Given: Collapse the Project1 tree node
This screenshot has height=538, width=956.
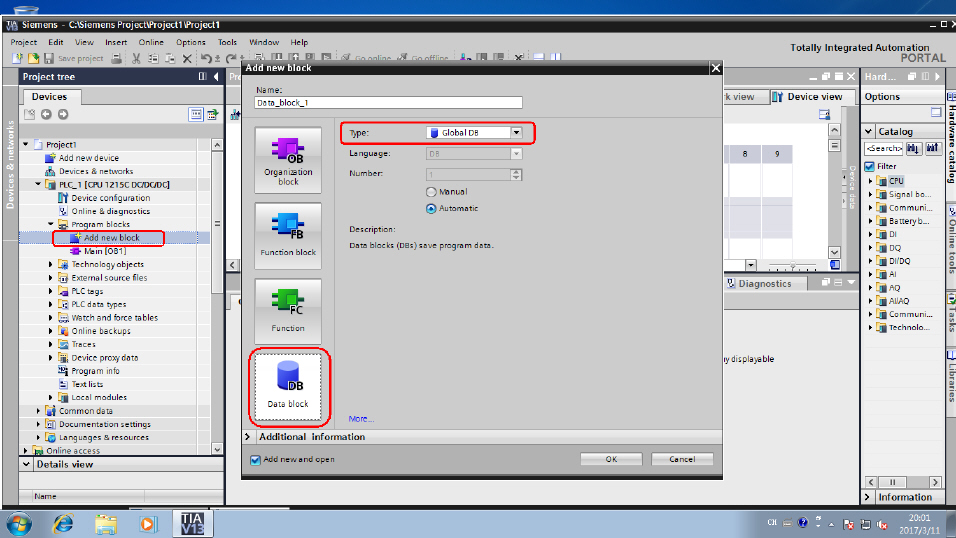Looking at the screenshot, I should (x=26, y=145).
